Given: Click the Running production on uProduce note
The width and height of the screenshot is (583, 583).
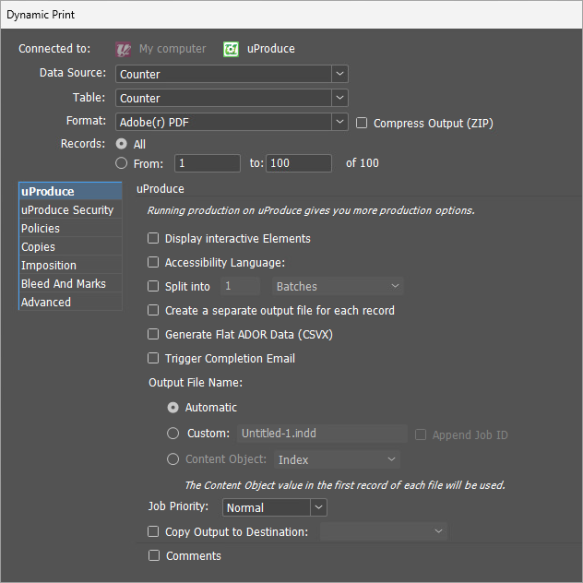Looking at the screenshot, I should [311, 210].
